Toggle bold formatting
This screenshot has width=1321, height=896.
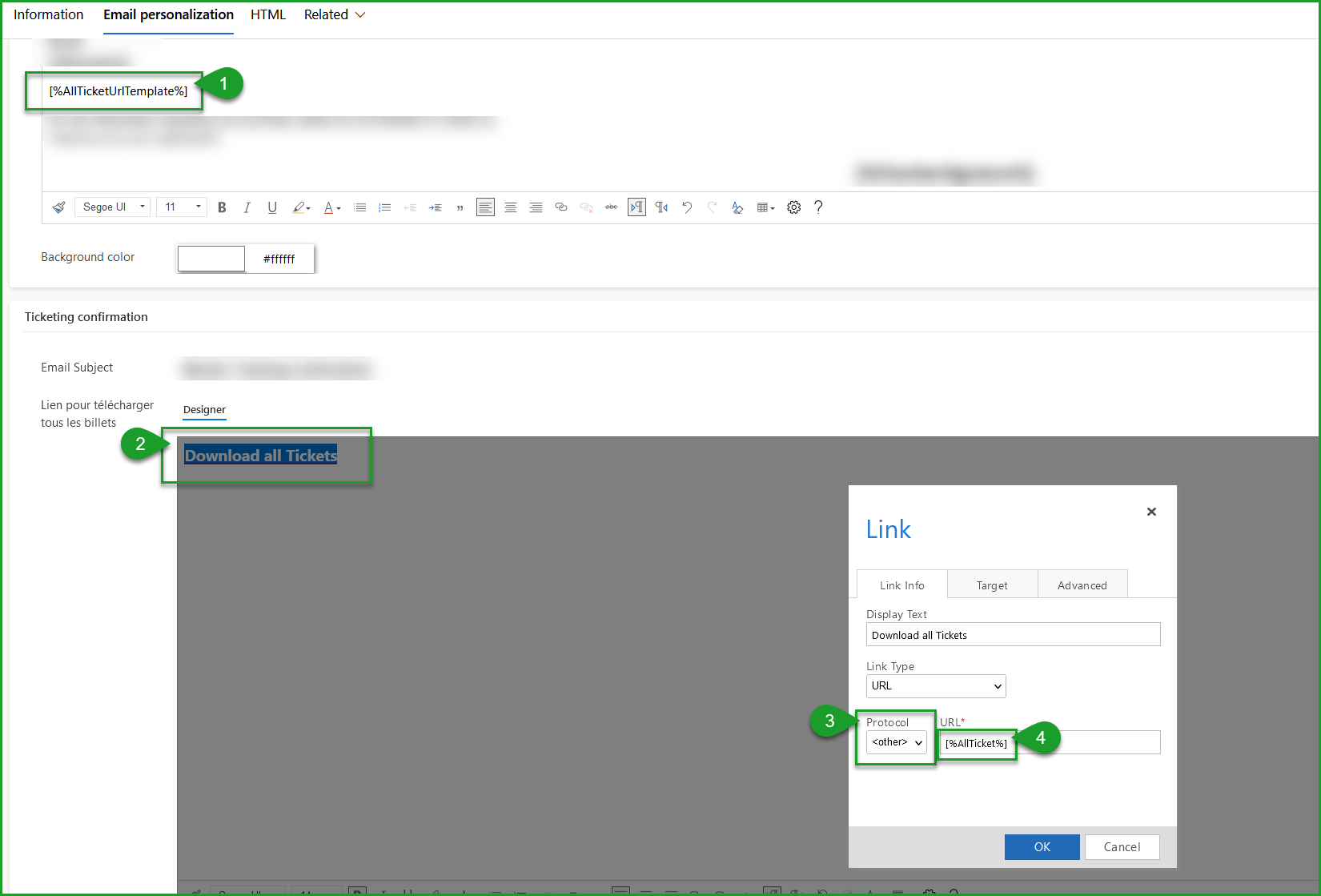[x=222, y=207]
